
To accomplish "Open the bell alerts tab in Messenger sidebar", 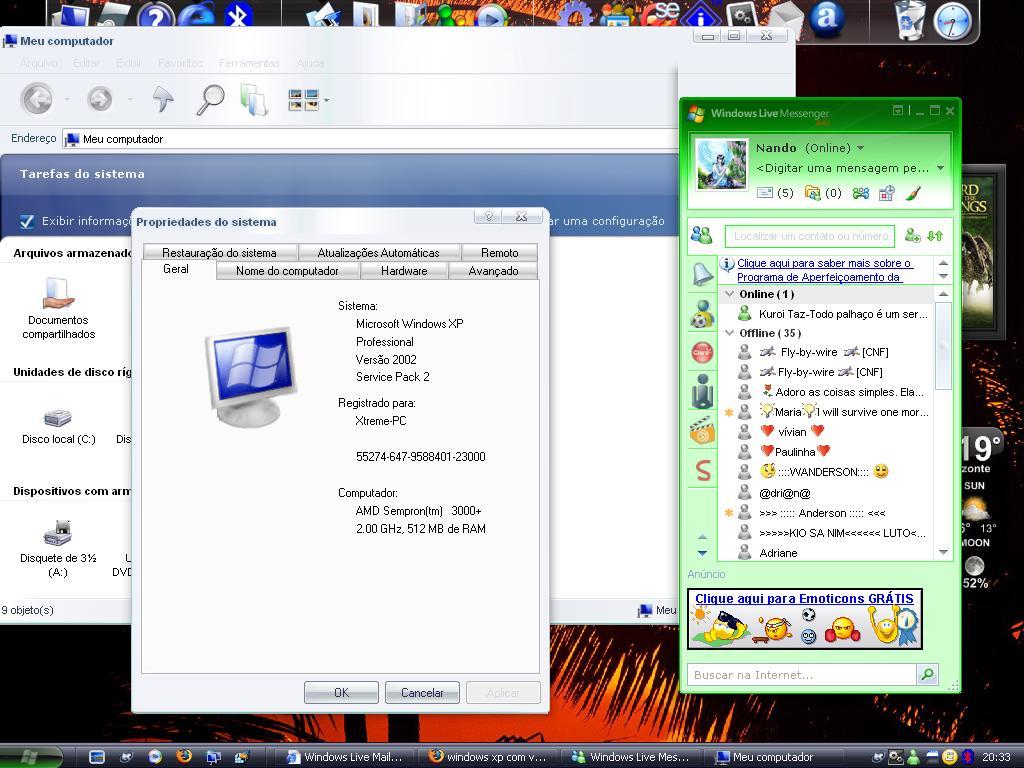I will 702,274.
